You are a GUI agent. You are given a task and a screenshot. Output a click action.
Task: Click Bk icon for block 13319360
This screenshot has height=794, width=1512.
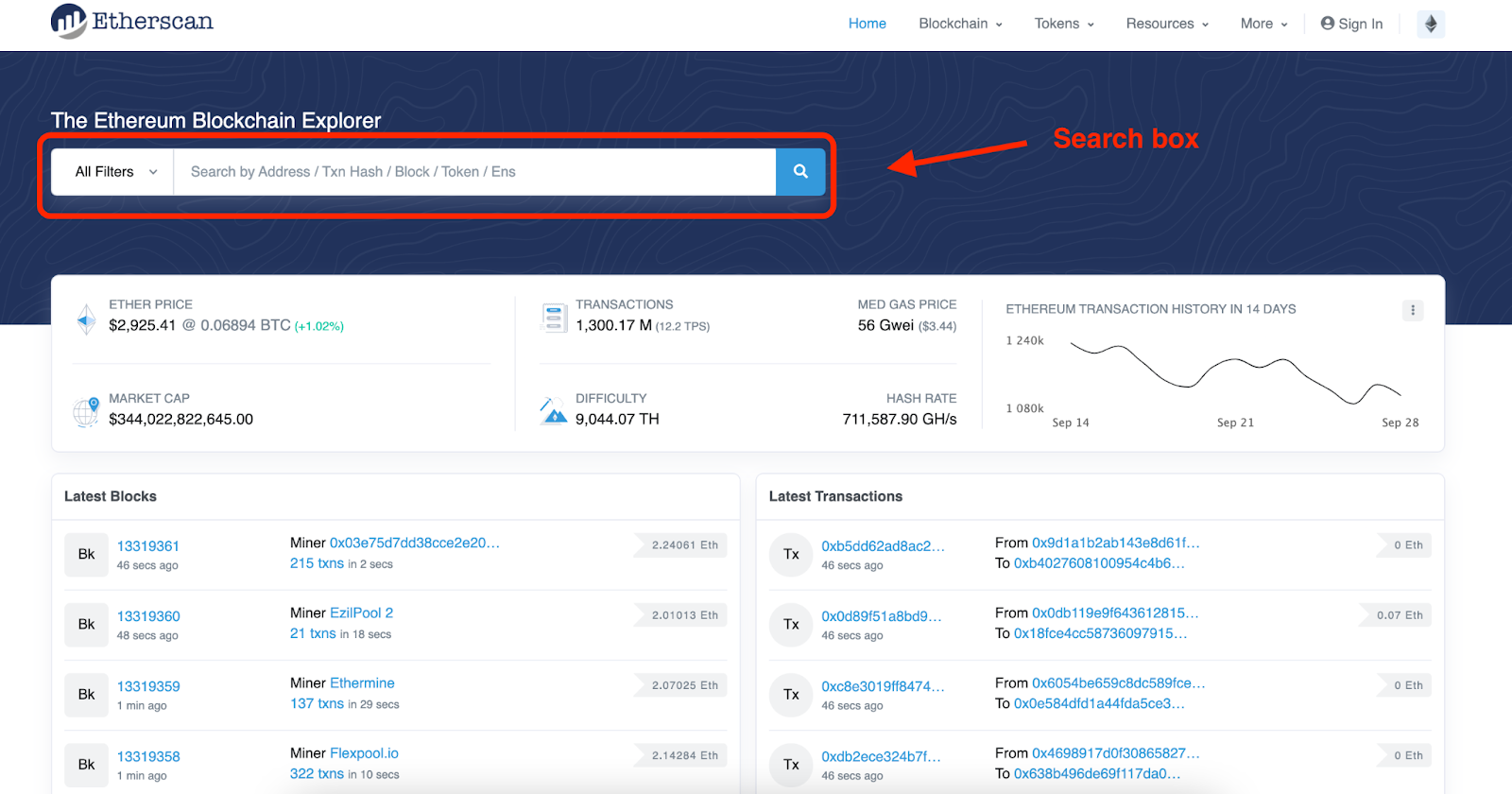tap(86, 625)
